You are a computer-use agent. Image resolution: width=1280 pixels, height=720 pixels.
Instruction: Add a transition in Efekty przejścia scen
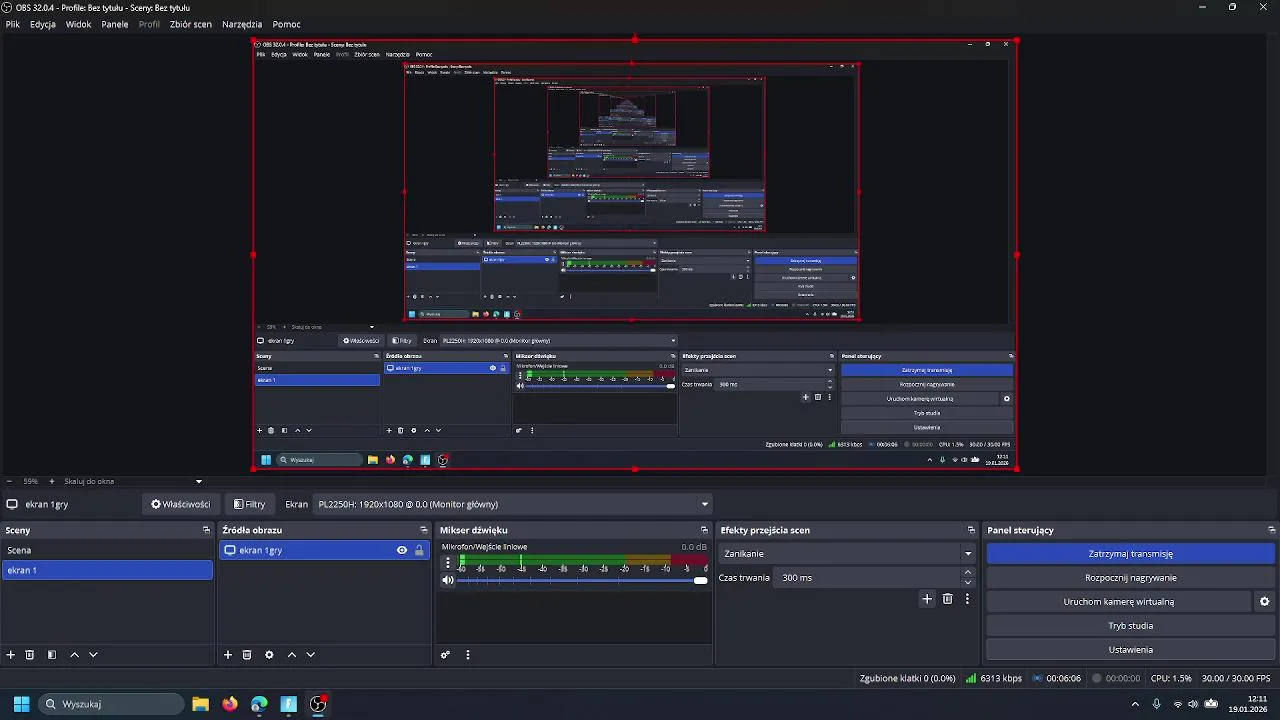point(927,599)
